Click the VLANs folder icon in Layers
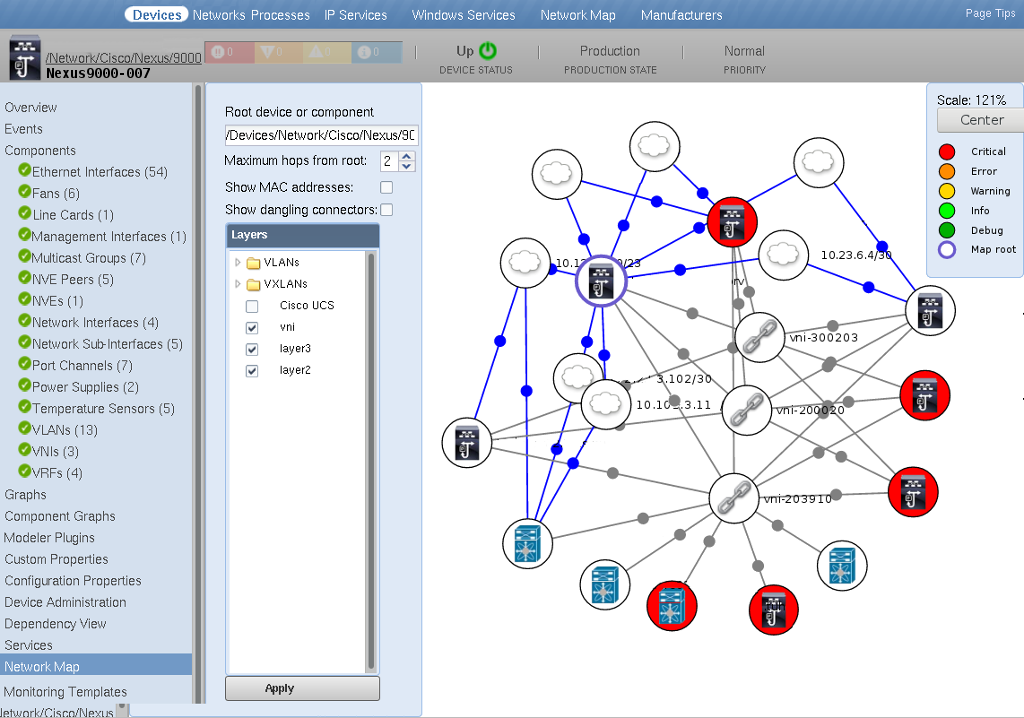The image size is (1024, 718). [x=253, y=263]
